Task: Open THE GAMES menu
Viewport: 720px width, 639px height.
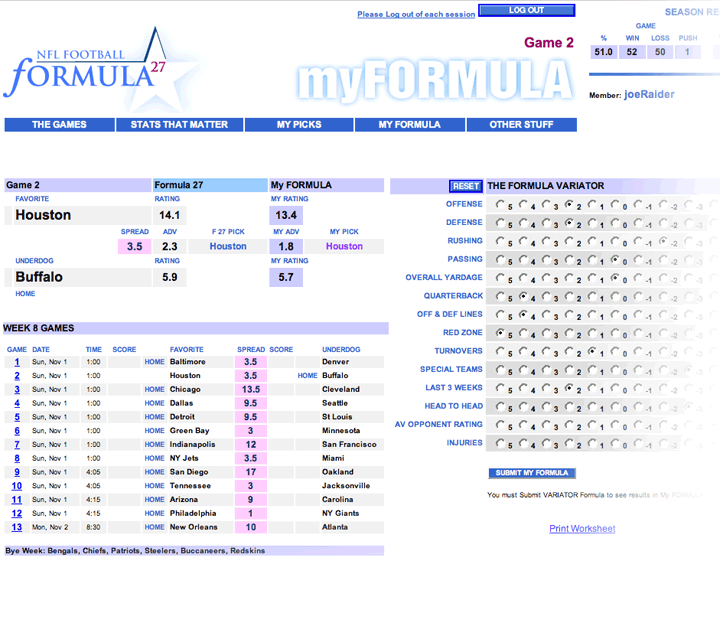Action: (x=59, y=124)
